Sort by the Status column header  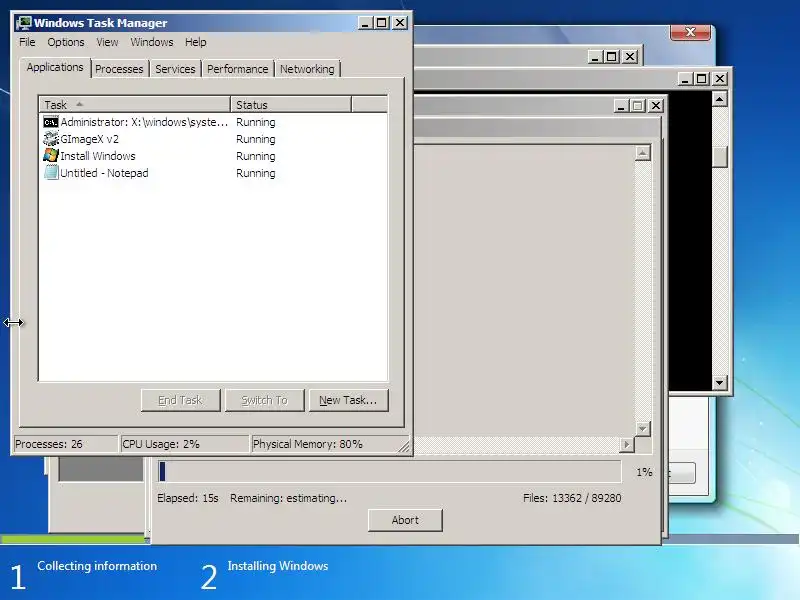[x=291, y=105]
